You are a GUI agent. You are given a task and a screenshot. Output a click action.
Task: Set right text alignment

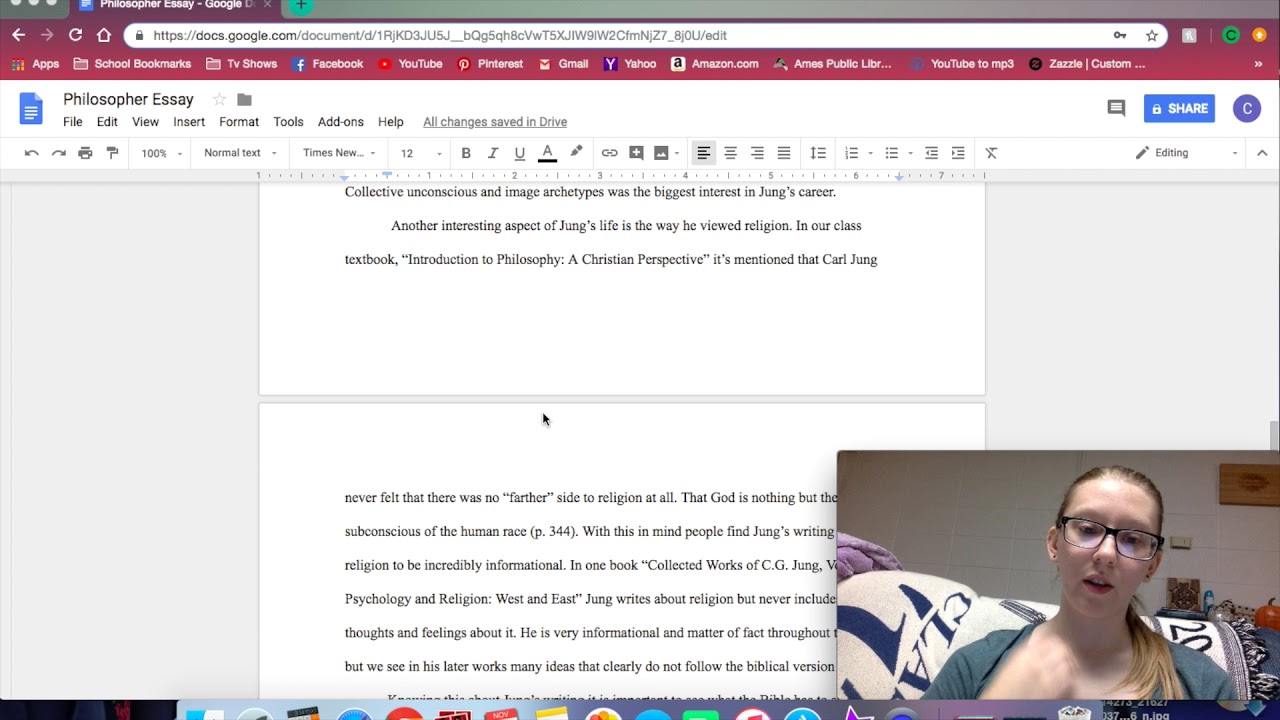point(757,153)
